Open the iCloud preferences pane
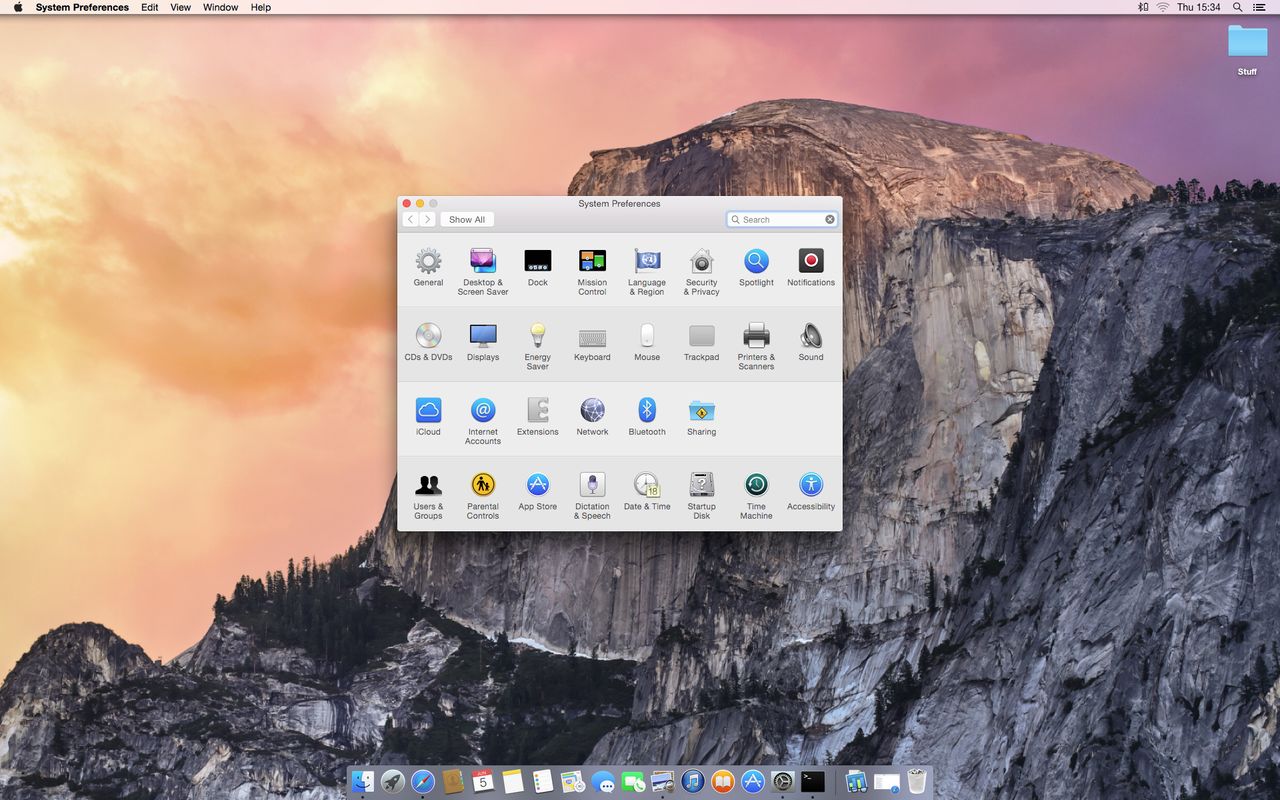The width and height of the screenshot is (1280, 800). pos(428,417)
